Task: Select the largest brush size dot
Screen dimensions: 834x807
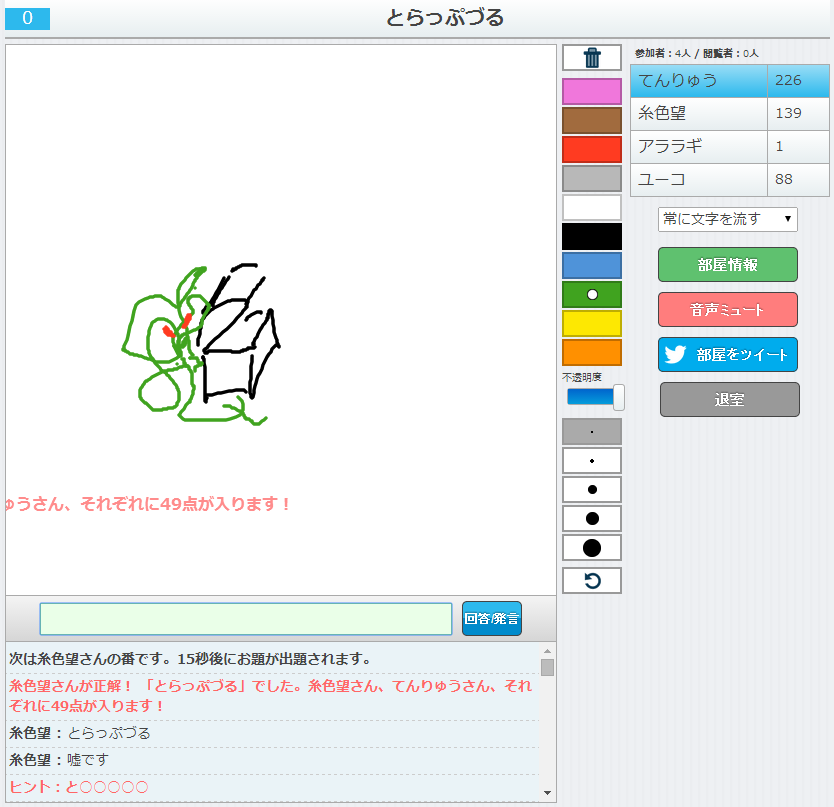Action: click(591, 547)
